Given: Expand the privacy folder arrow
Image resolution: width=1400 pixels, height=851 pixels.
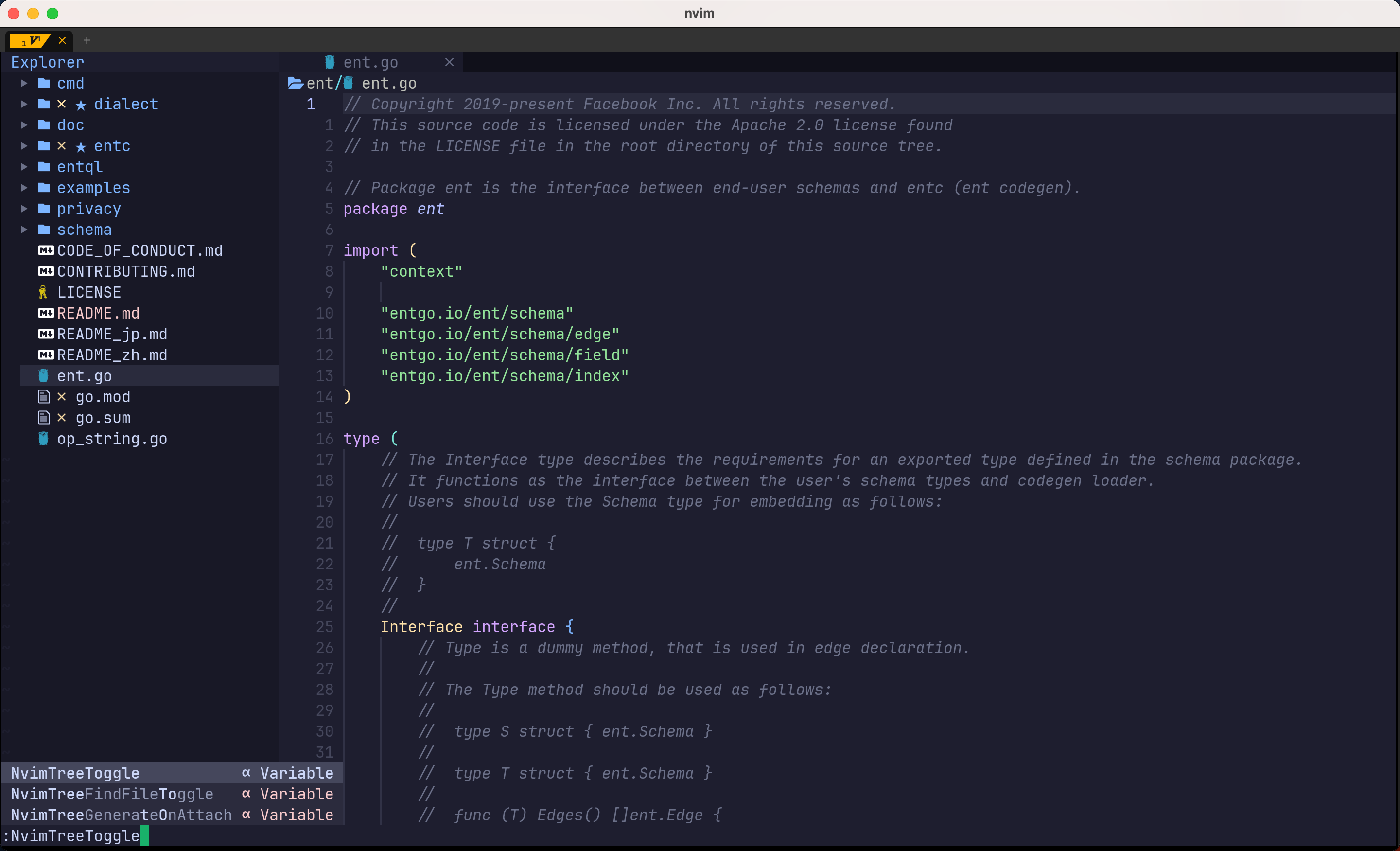Looking at the screenshot, I should pyautogui.click(x=24, y=209).
